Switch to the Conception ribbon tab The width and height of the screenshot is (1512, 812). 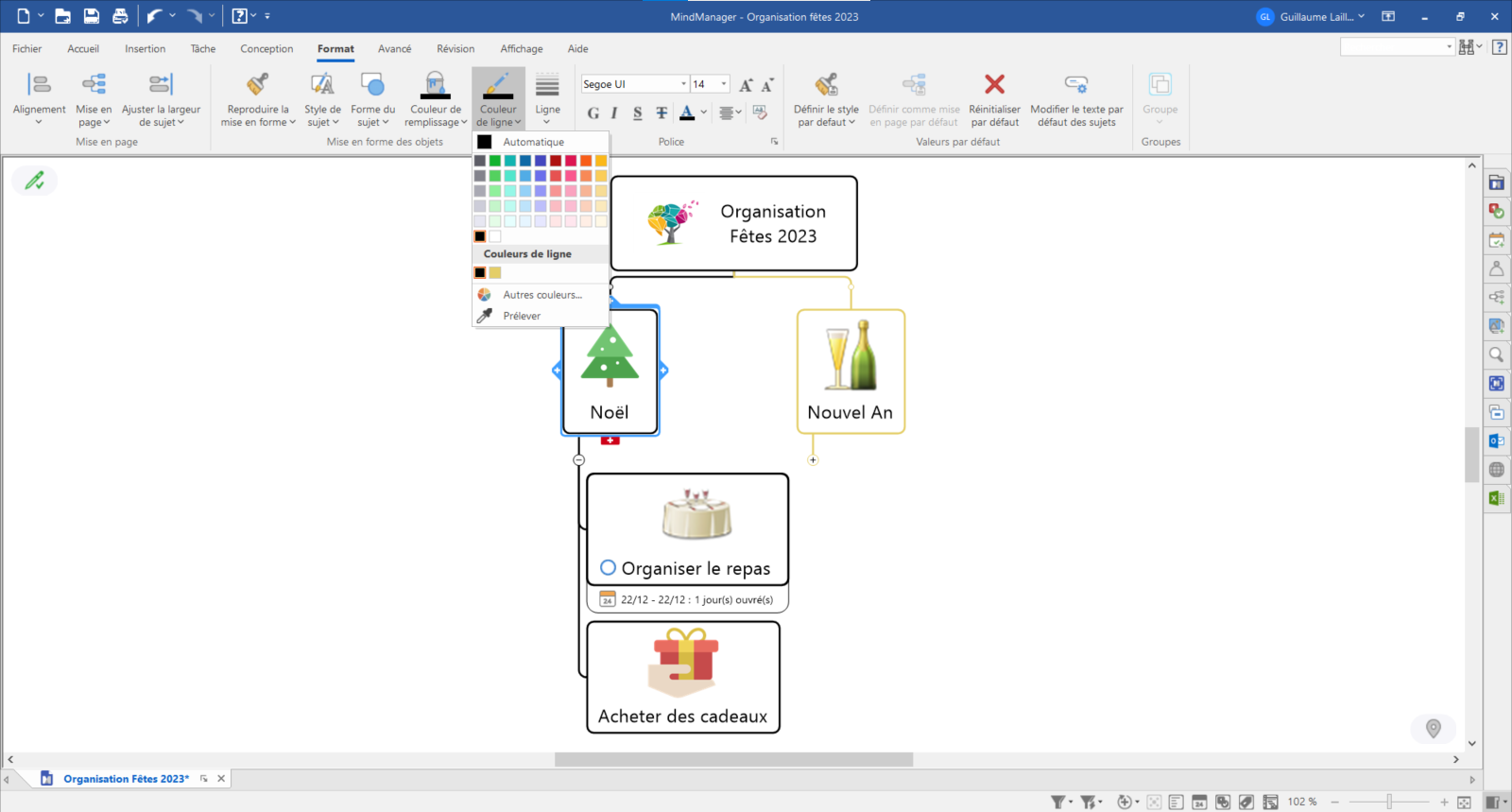tap(266, 49)
